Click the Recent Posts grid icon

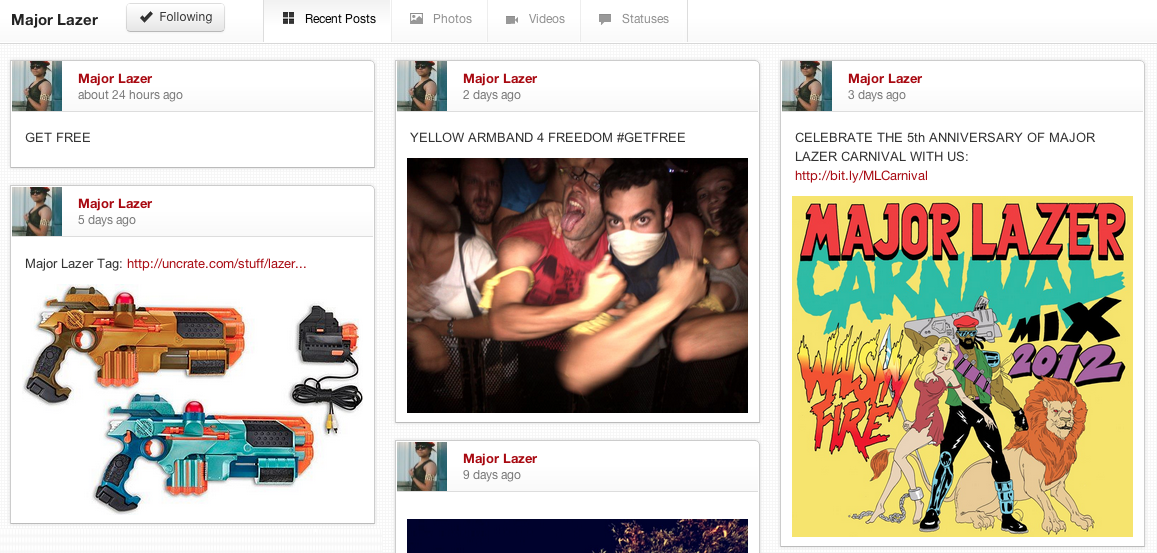click(289, 19)
